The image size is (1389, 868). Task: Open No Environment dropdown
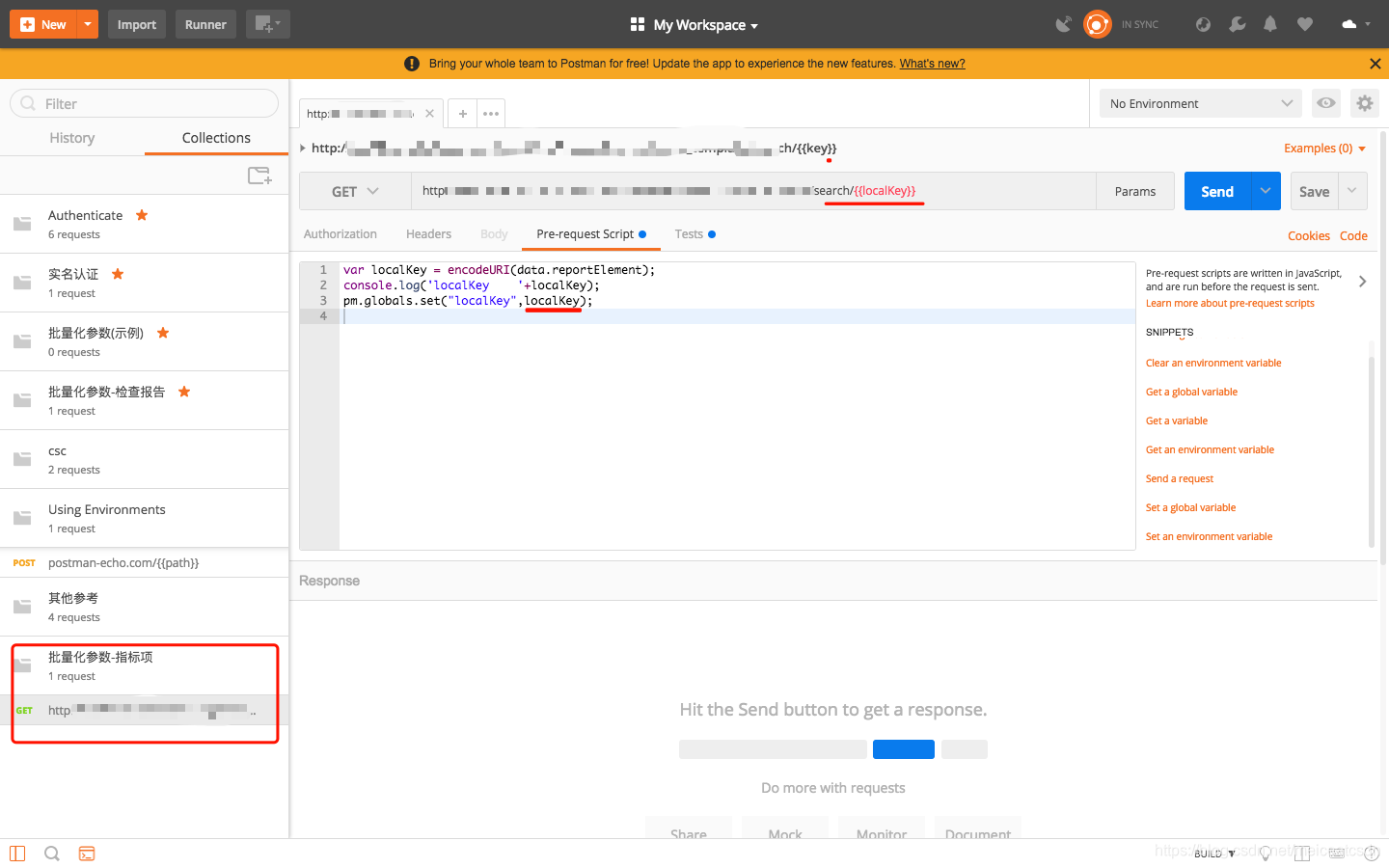tap(1201, 103)
